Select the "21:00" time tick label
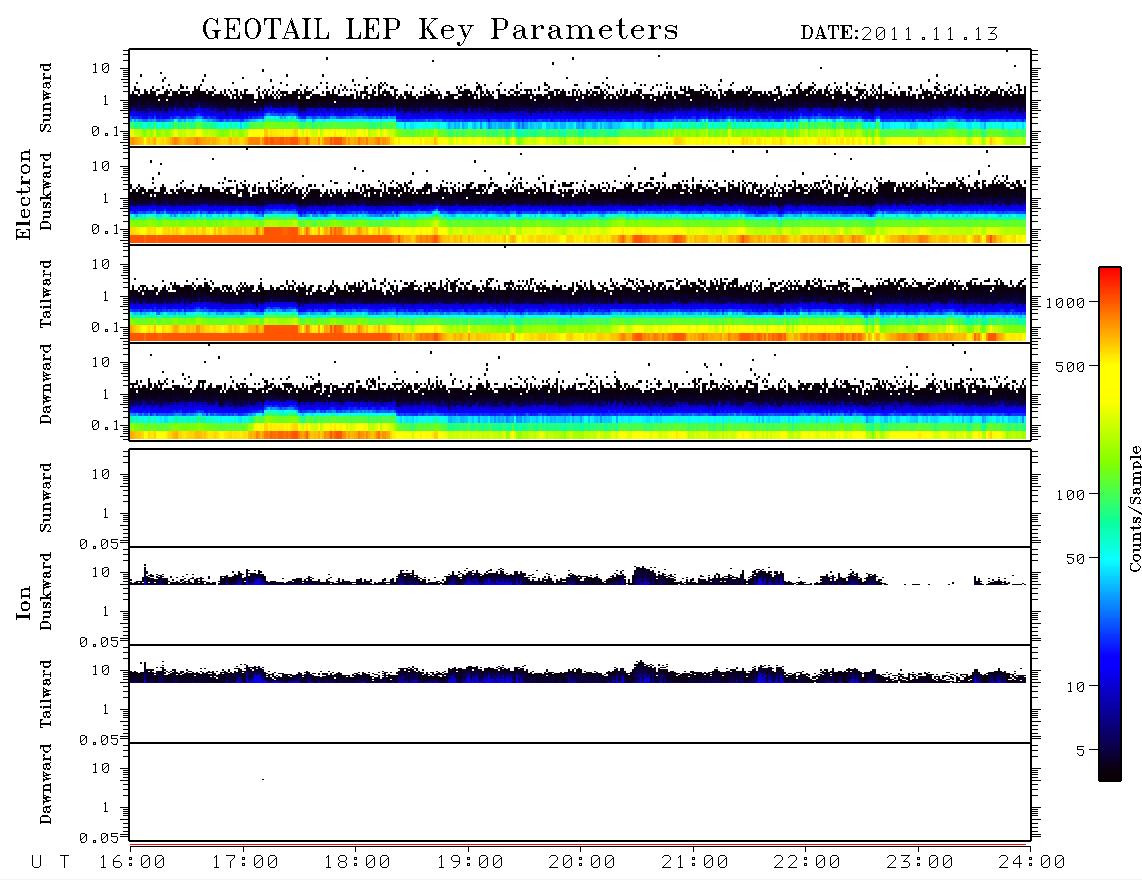The height and width of the screenshot is (880, 1142). click(x=695, y=863)
